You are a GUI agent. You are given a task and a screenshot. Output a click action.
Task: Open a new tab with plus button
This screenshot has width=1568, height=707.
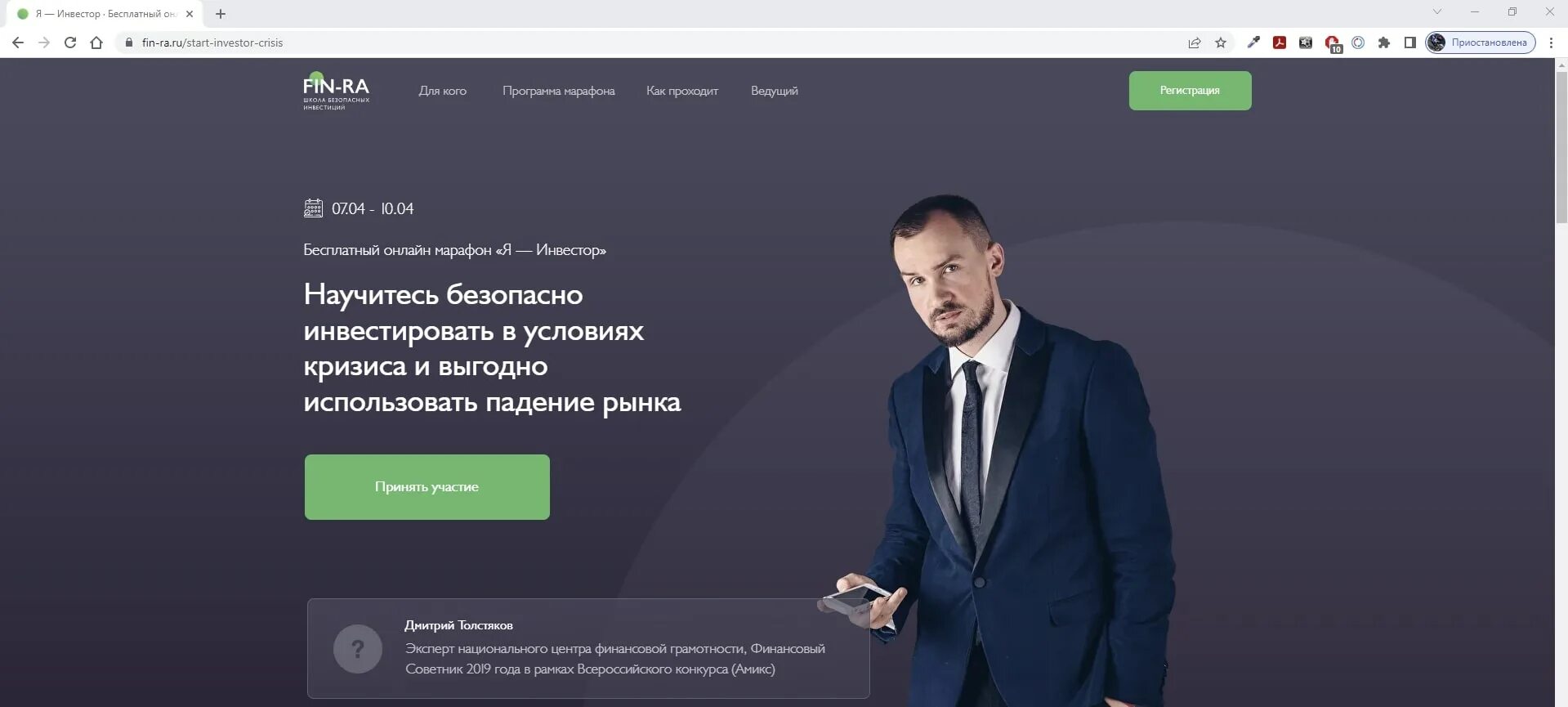pos(221,14)
